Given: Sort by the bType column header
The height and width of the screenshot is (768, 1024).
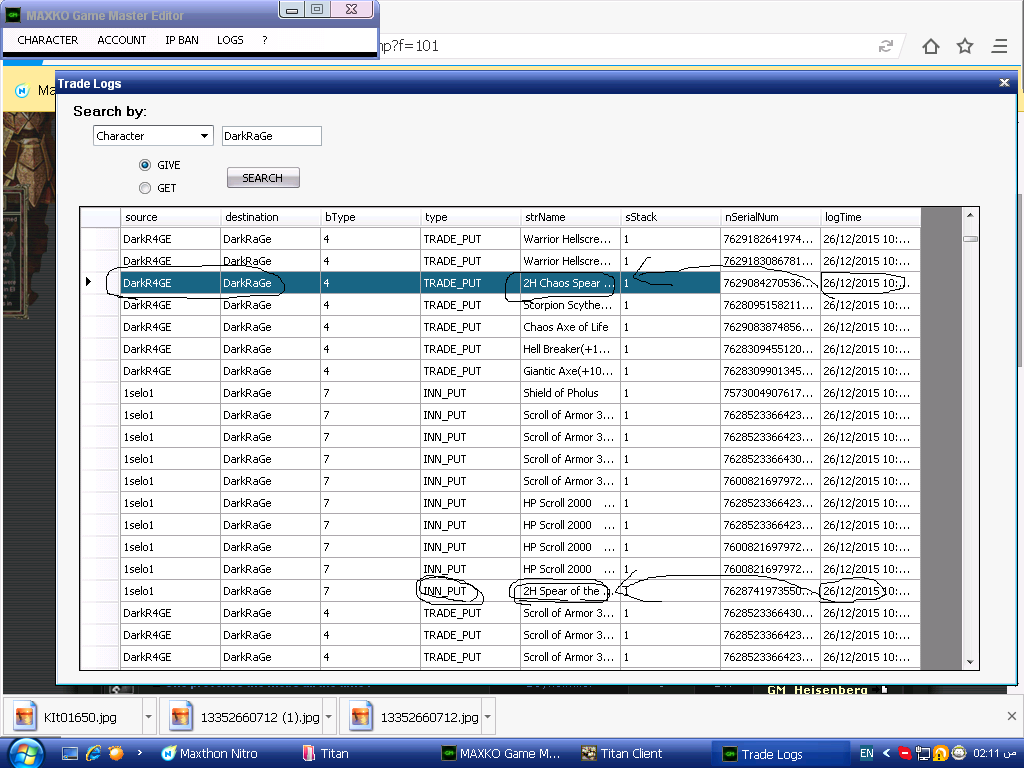Looking at the screenshot, I should coord(370,217).
